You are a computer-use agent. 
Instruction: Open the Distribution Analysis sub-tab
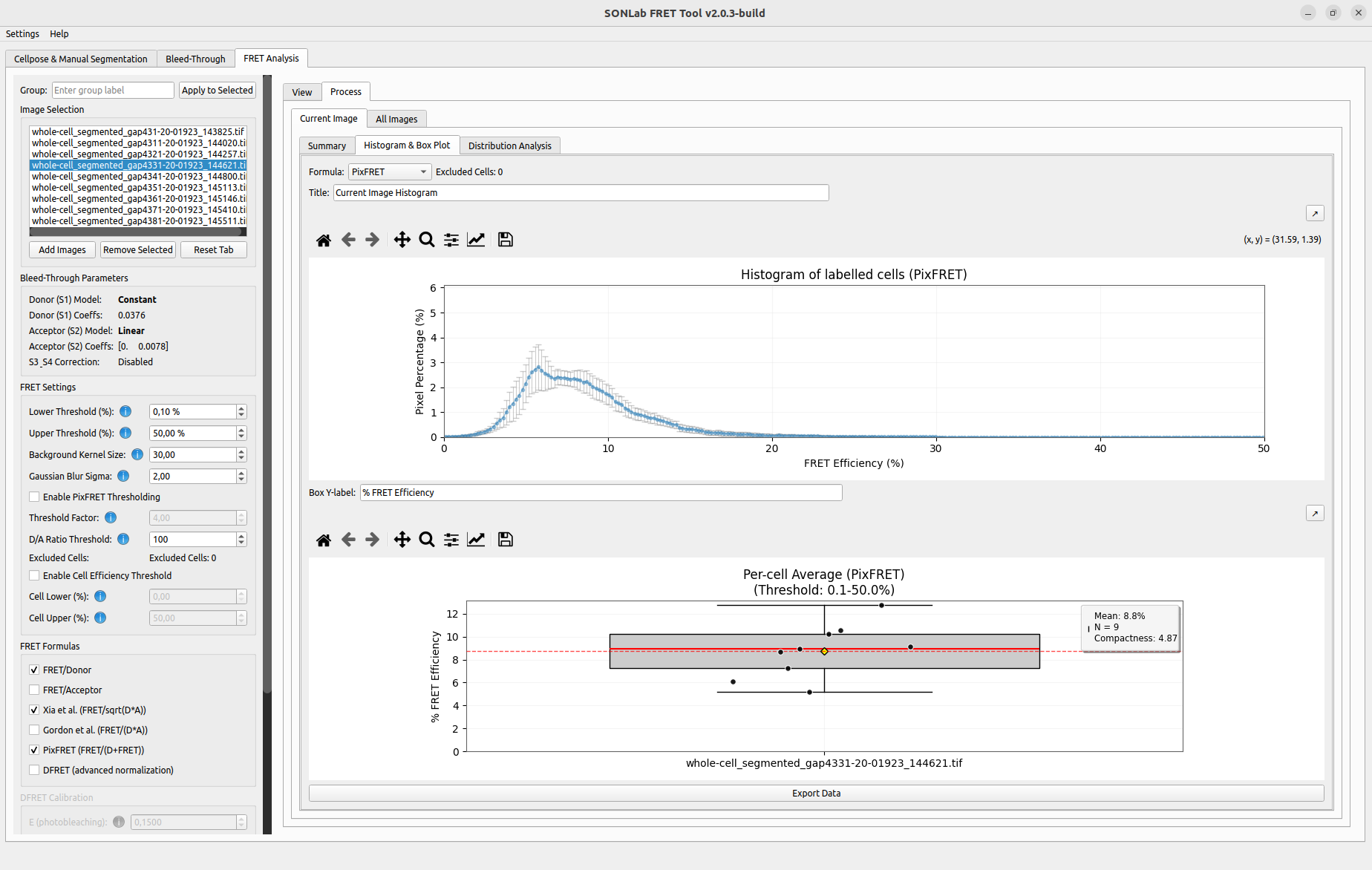(510, 145)
